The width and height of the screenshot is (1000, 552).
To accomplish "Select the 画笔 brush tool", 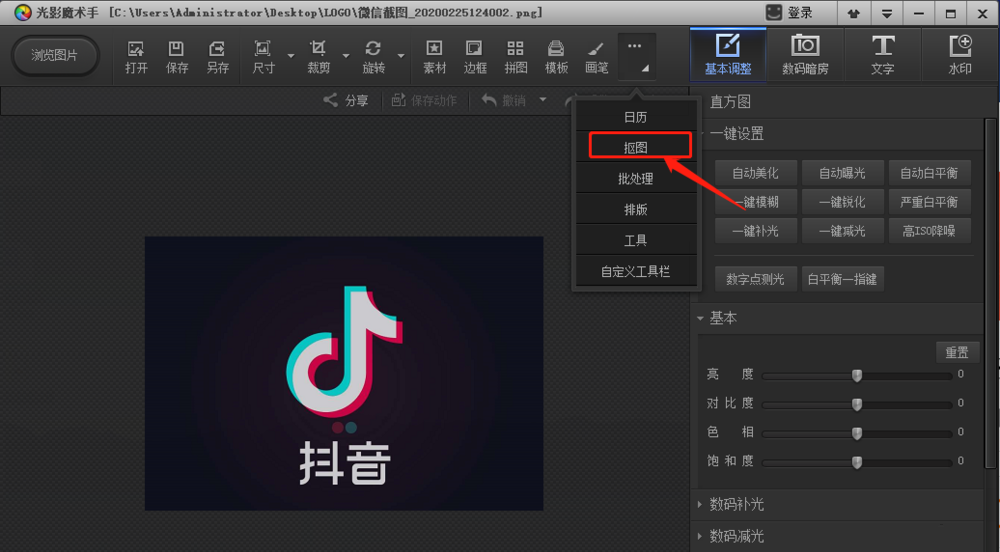I will tap(596, 57).
